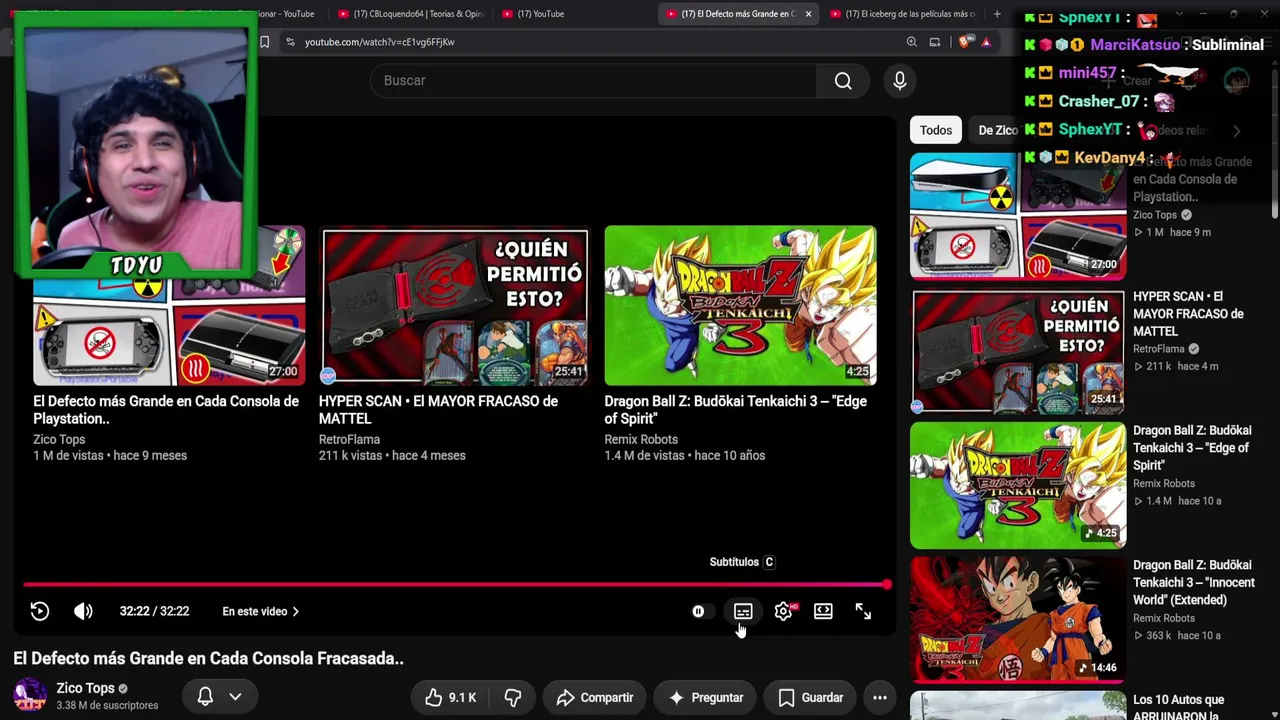Click sidebar title 'HYPER SCAN • El MAYOR FRACASO'
Viewport: 1280px width, 720px height.
click(x=1188, y=313)
